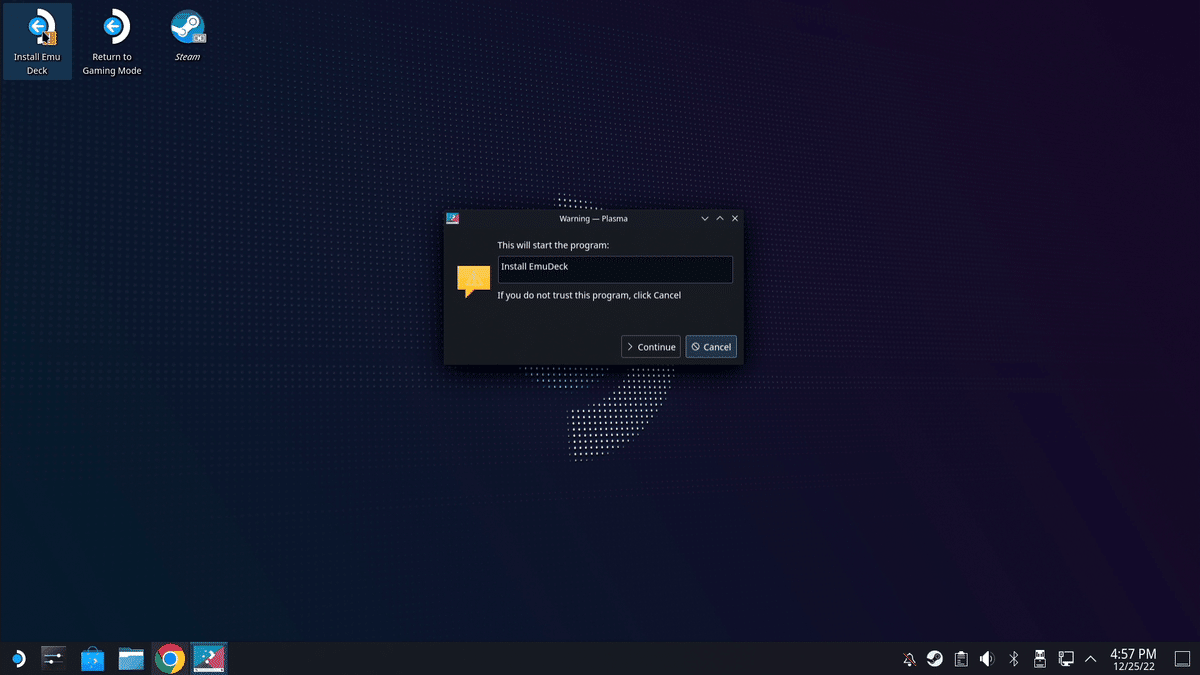Open the clock showing 4:57 PM
The width and height of the screenshot is (1200, 675).
[1133, 658]
